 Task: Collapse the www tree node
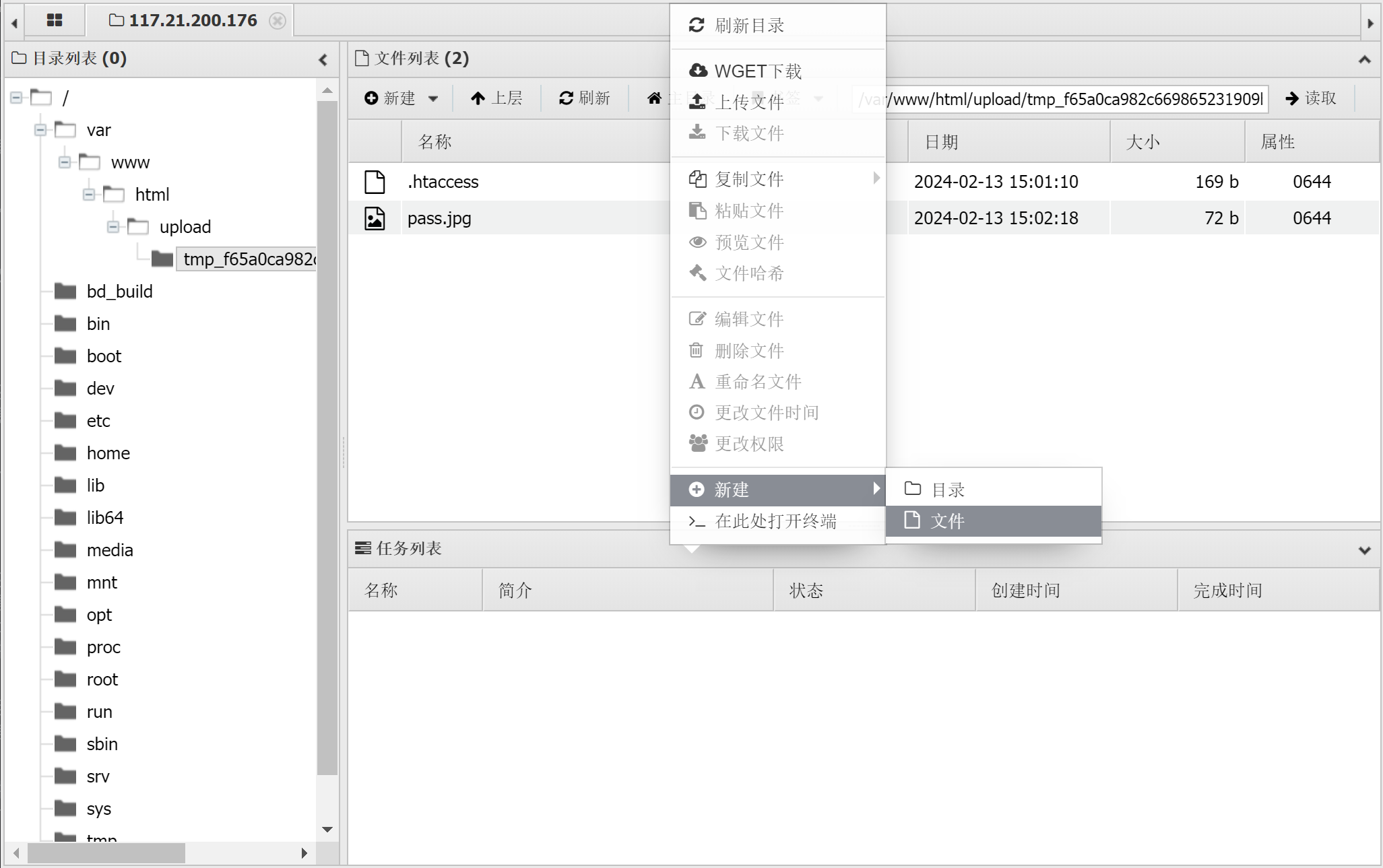65,162
